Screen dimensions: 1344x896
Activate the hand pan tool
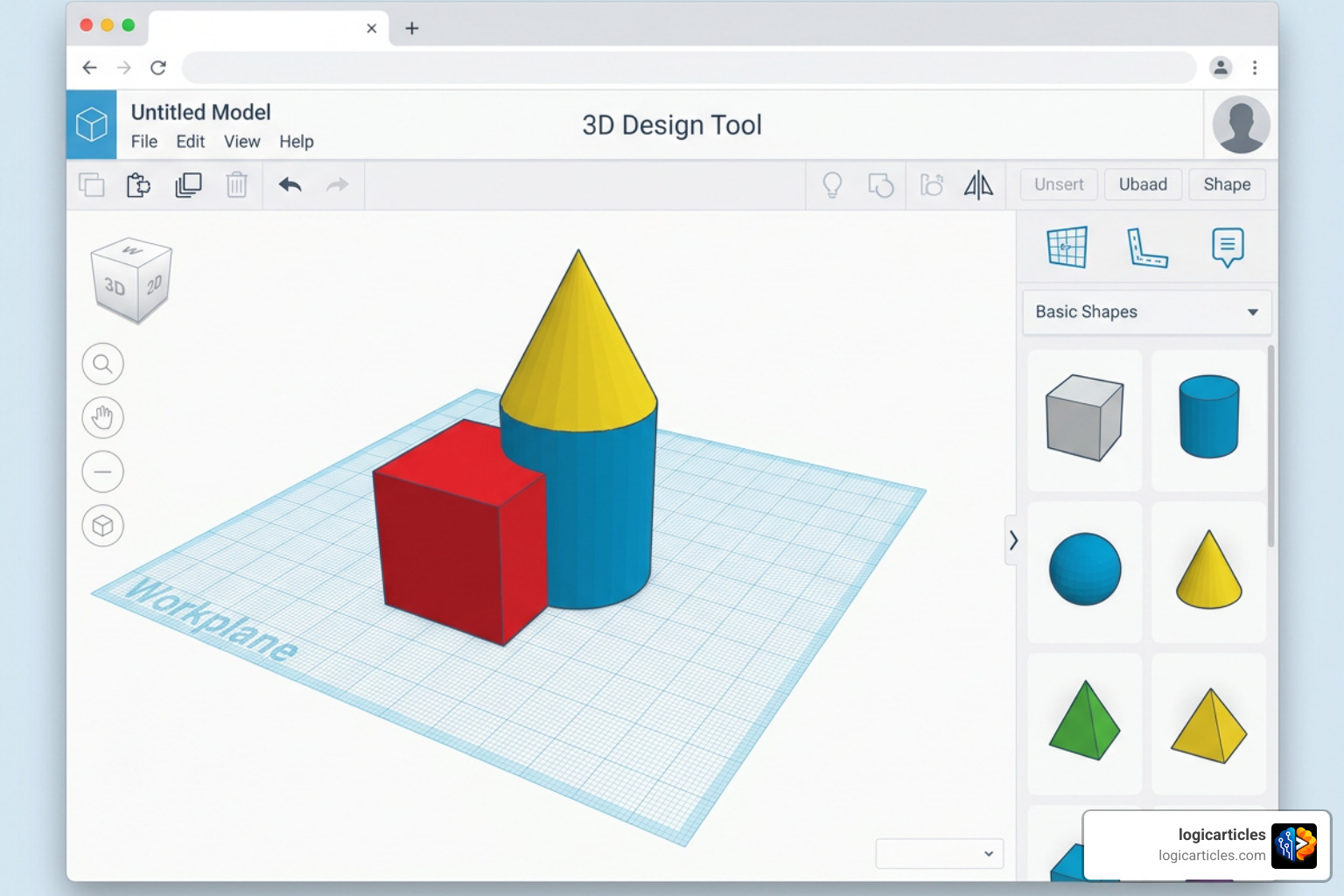102,418
